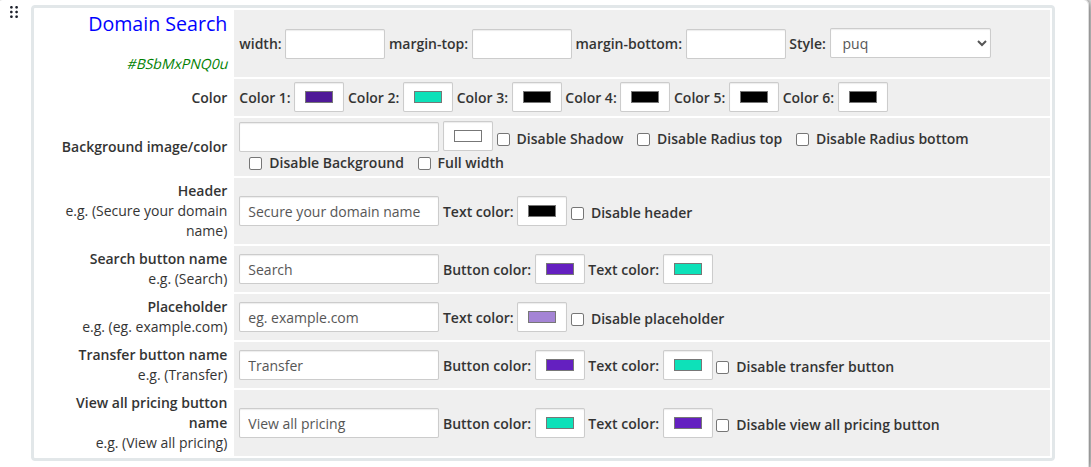Pick the Color 1 purple swatch
The width and height of the screenshot is (1091, 467).
[319, 97]
